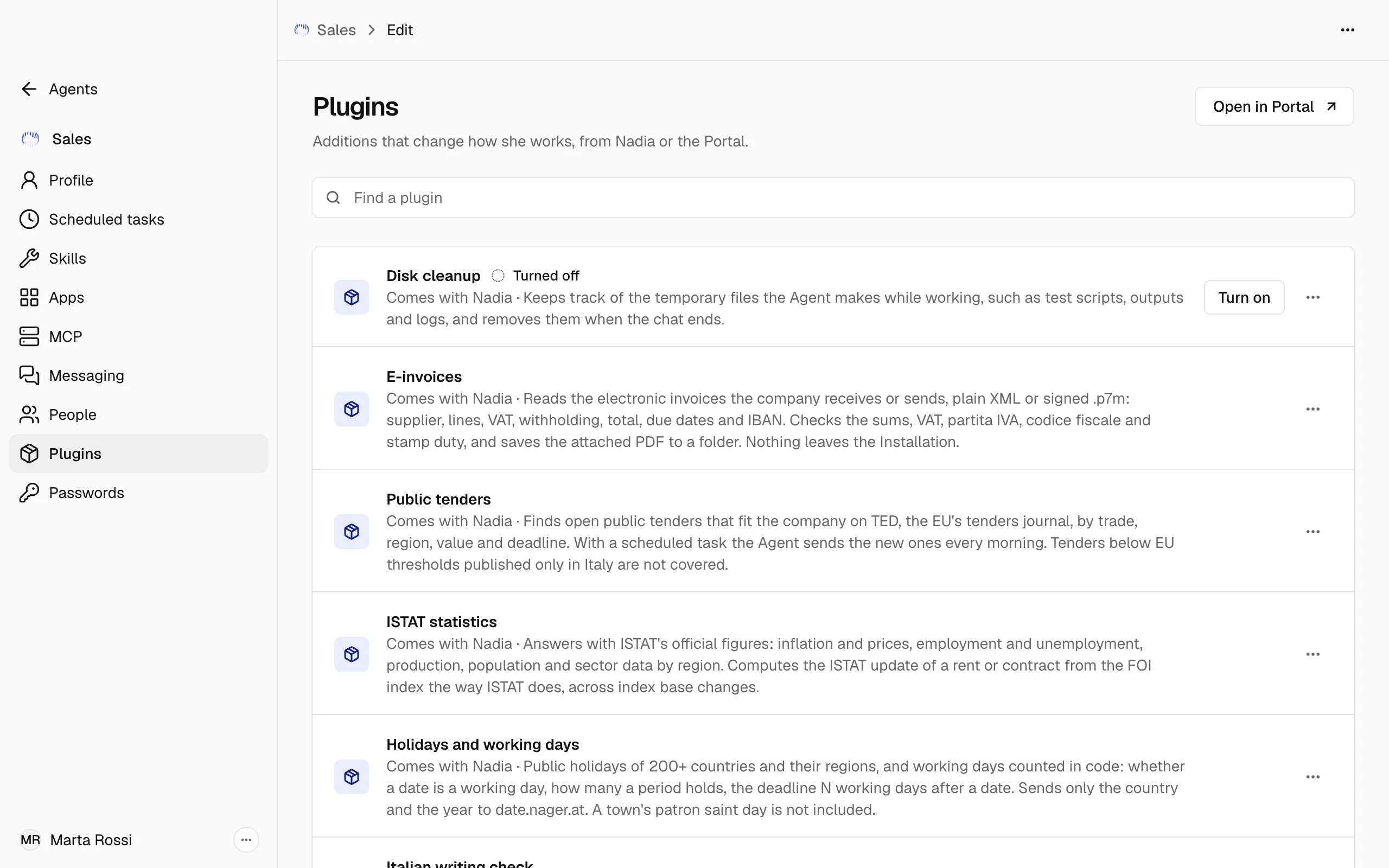The image size is (1389, 868).
Task: Click the ISTAT statistics plugin icon
Action: [352, 654]
